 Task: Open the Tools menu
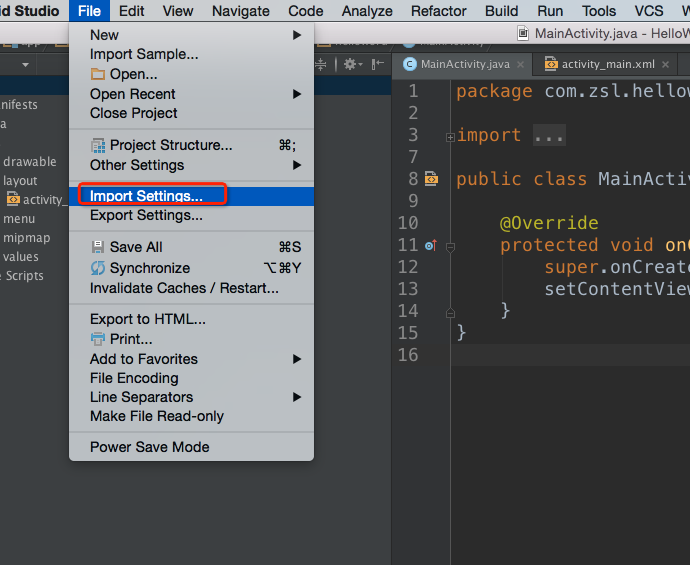tap(599, 11)
